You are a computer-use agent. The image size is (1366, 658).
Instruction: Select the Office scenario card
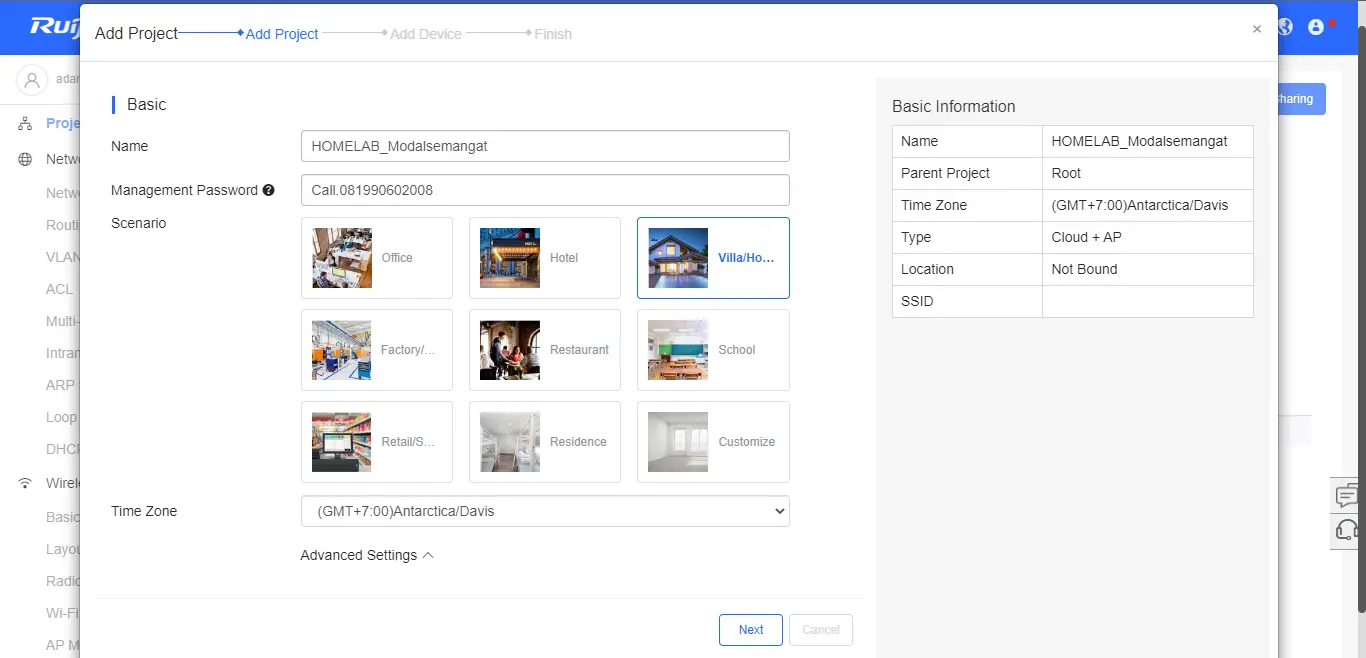pyautogui.click(x=377, y=258)
